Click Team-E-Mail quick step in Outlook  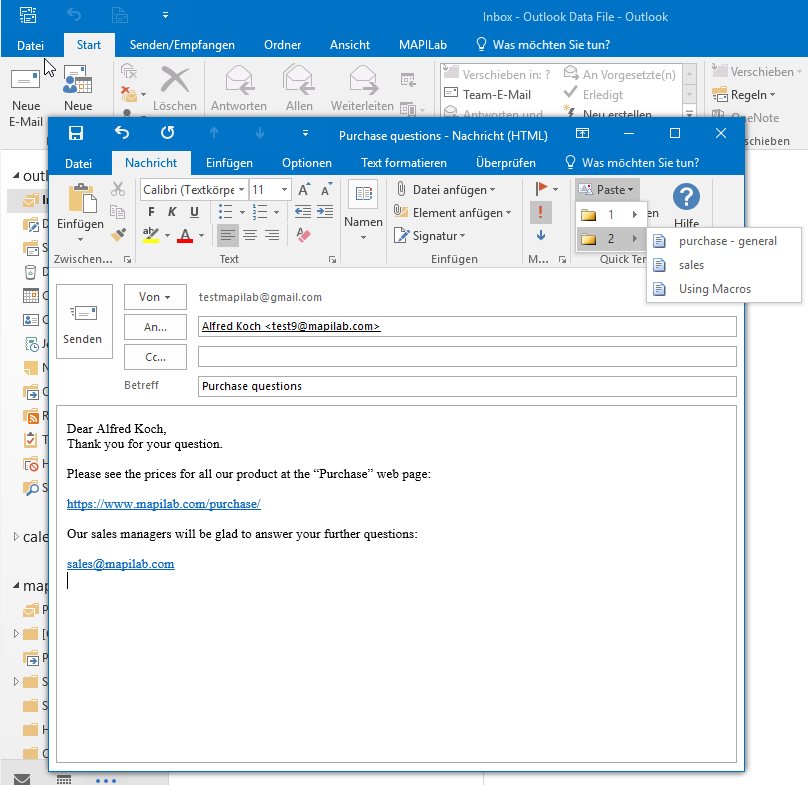(487, 95)
